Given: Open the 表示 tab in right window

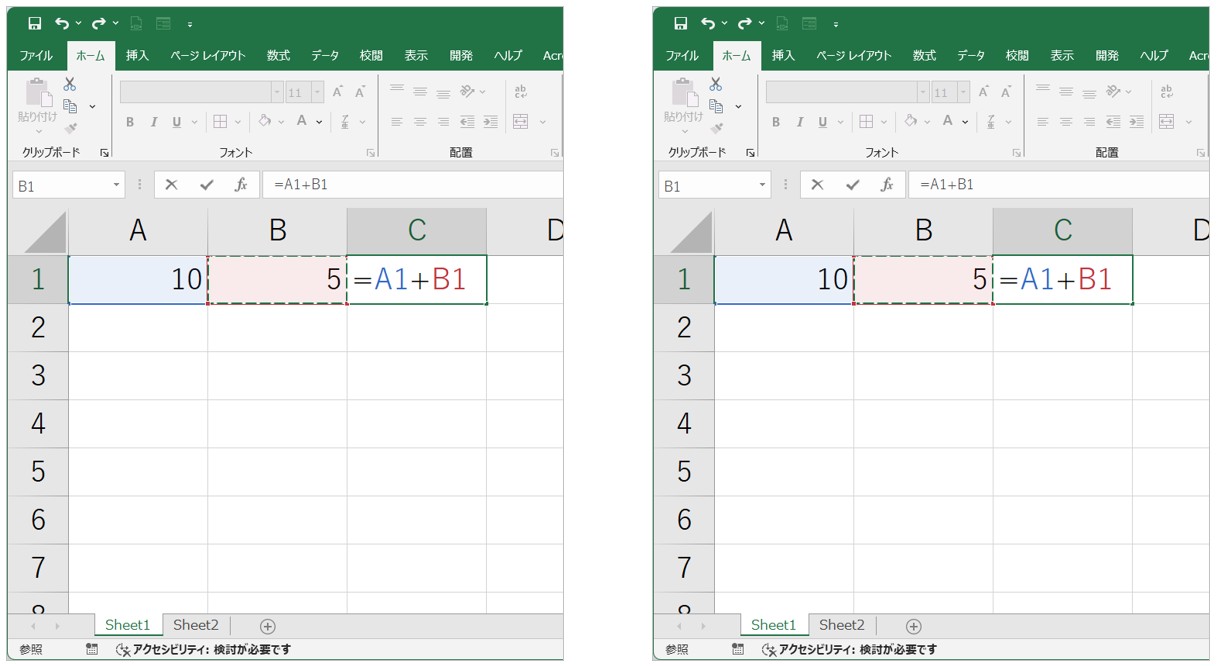Looking at the screenshot, I should [1061, 56].
